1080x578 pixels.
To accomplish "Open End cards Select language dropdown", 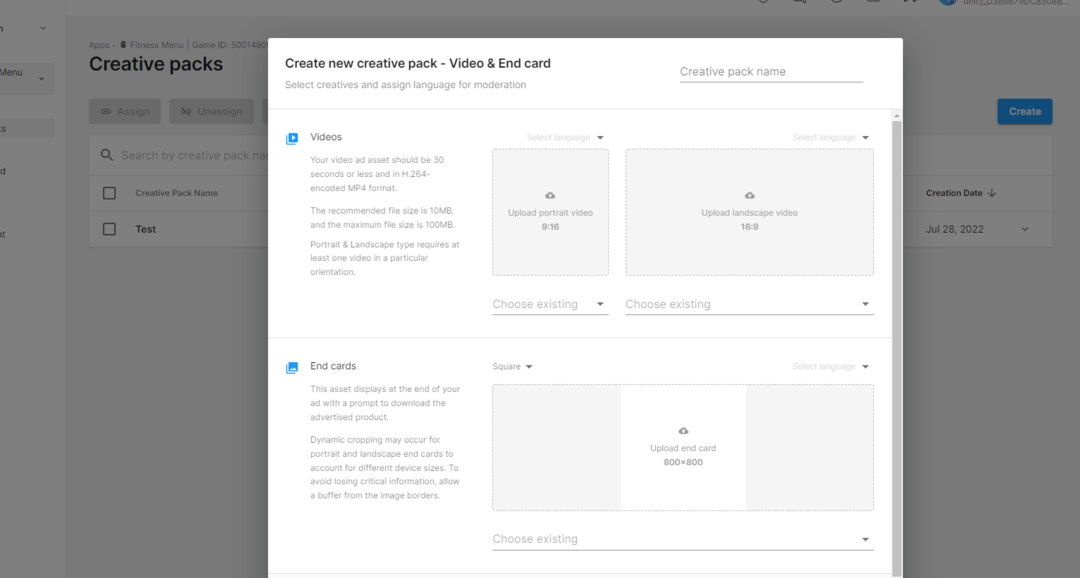I will point(830,367).
